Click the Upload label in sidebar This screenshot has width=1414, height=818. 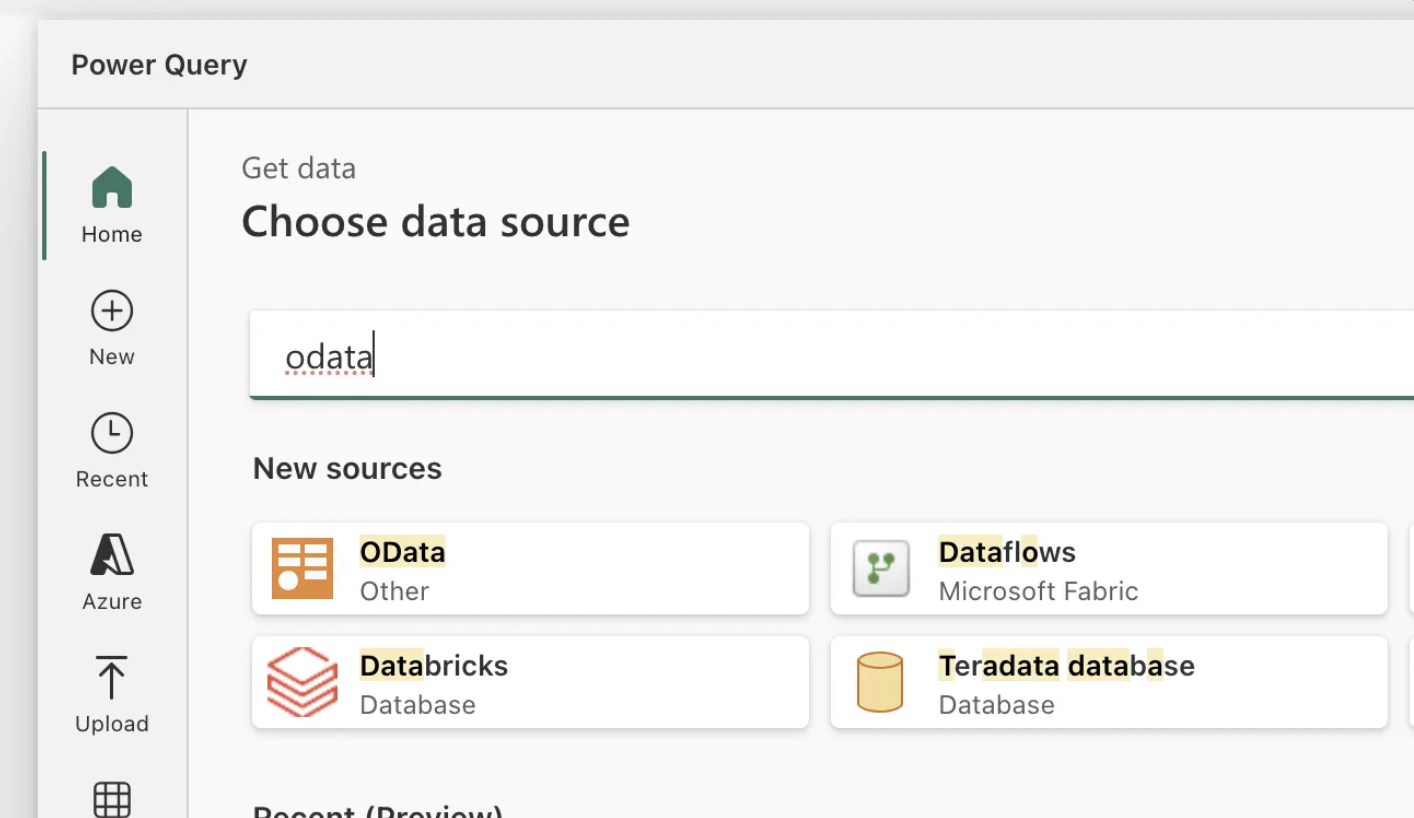(x=112, y=723)
